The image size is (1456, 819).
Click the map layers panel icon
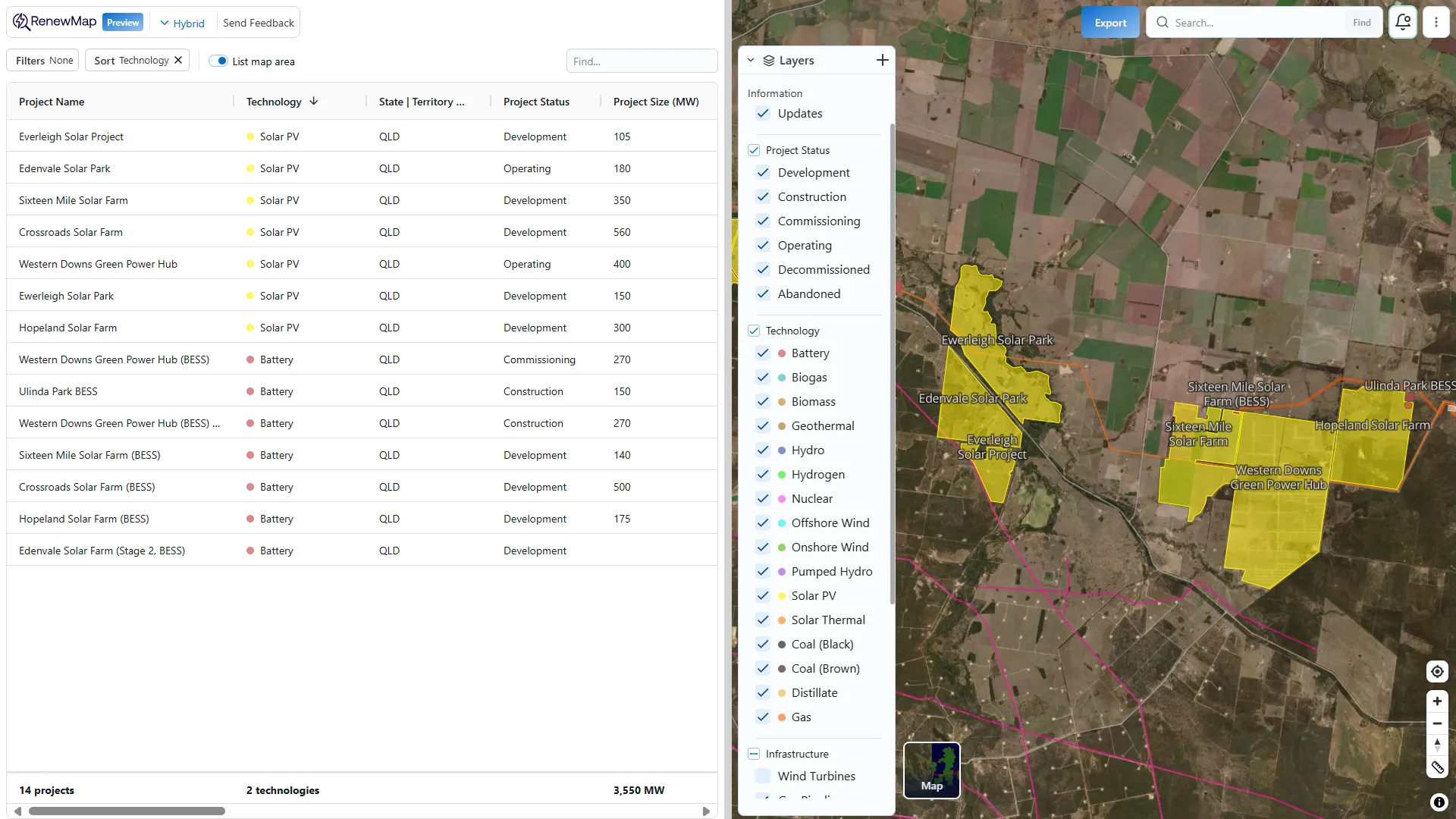(x=768, y=60)
